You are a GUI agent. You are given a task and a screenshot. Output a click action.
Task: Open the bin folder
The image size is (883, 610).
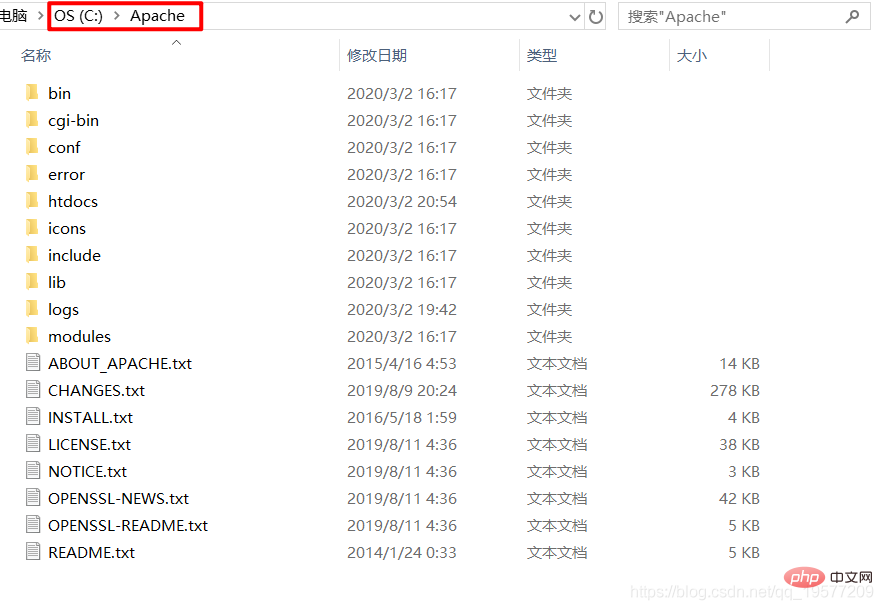coord(59,92)
